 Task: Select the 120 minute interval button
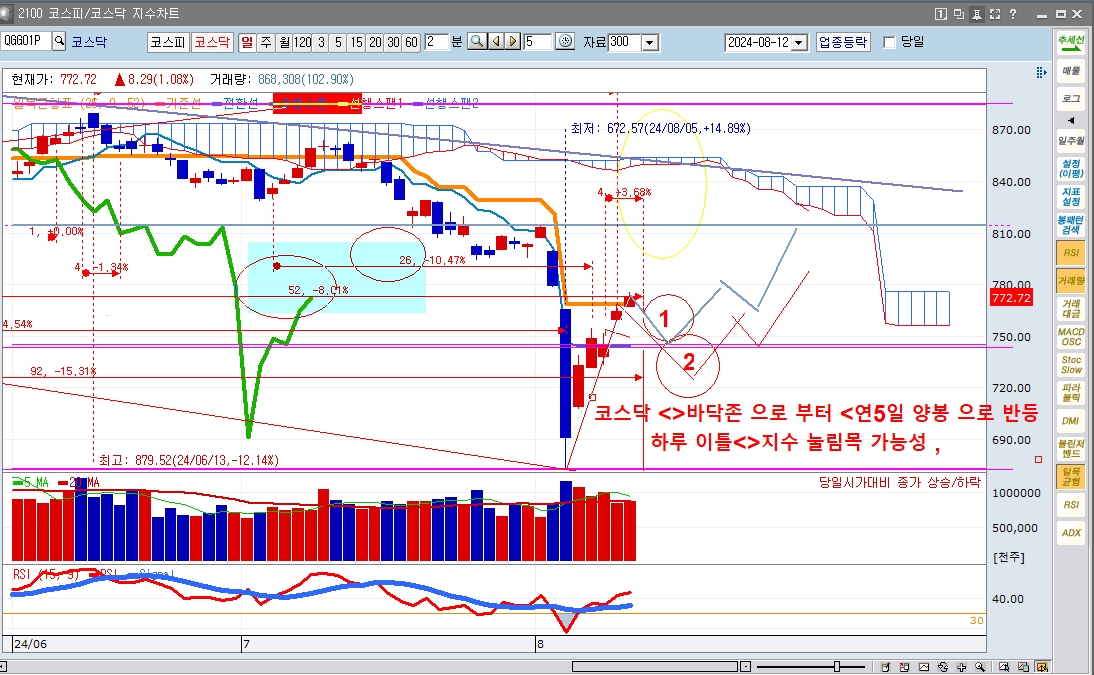tap(302, 42)
